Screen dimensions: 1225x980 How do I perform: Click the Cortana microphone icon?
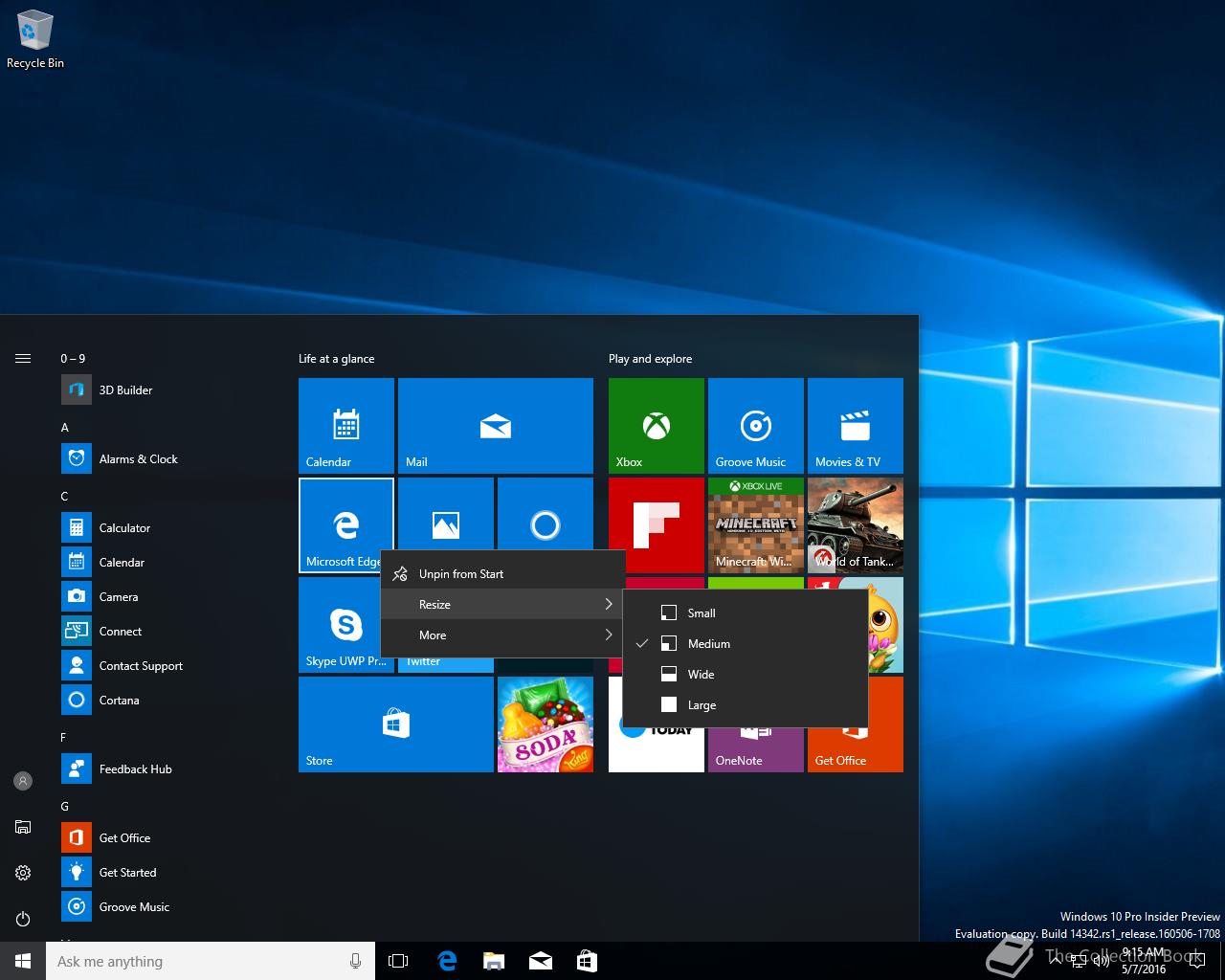coord(356,961)
